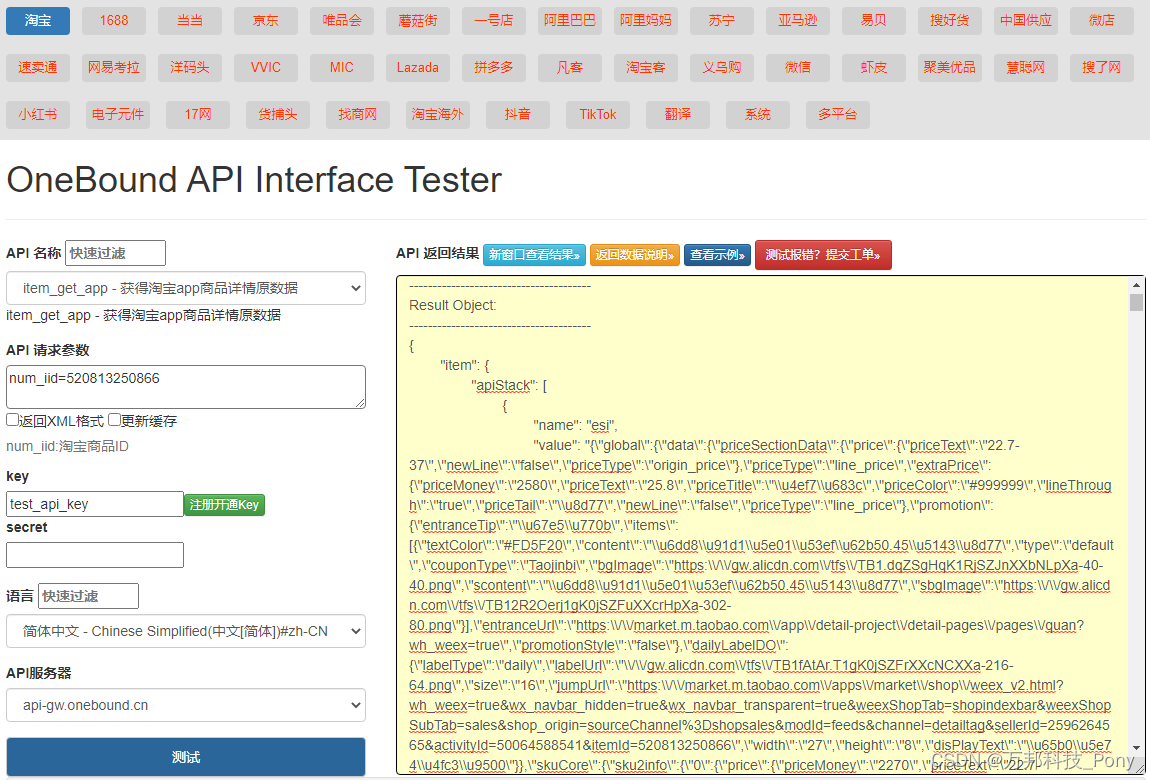Open the 虾皮 tab
1150x780 pixels.
tap(874, 67)
